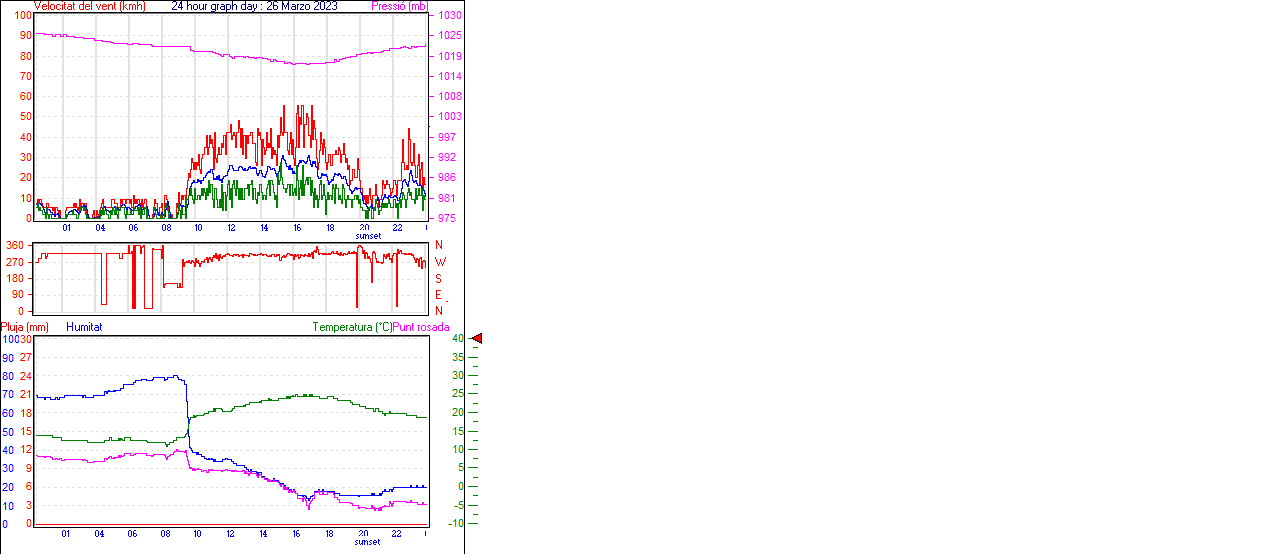
Task: Click the E compass label on direction graph
Action: tap(438, 295)
